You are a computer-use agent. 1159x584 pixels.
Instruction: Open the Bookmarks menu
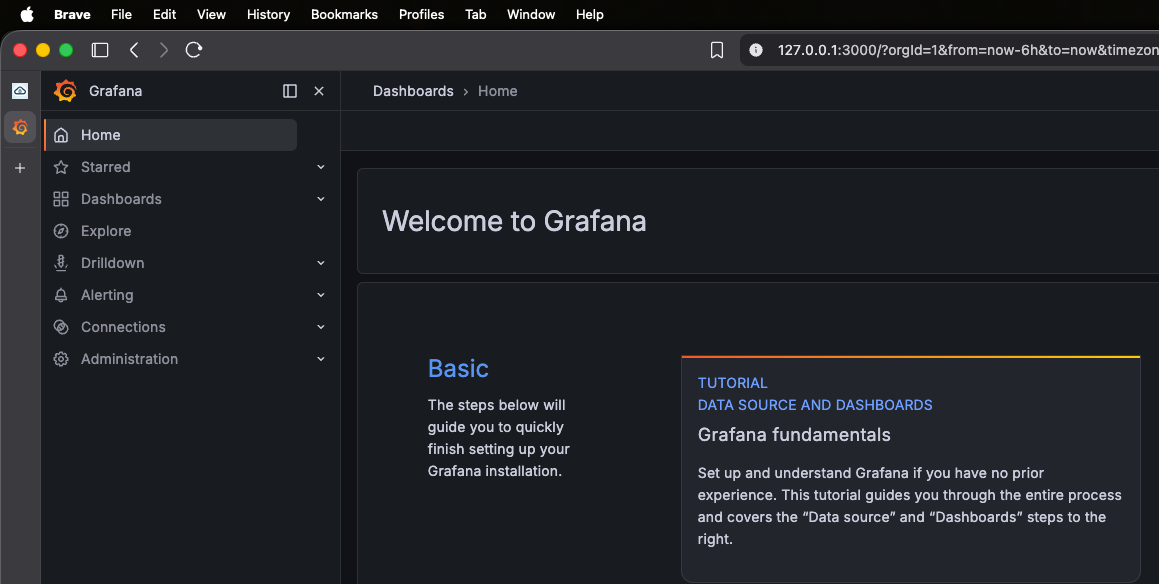(x=344, y=14)
